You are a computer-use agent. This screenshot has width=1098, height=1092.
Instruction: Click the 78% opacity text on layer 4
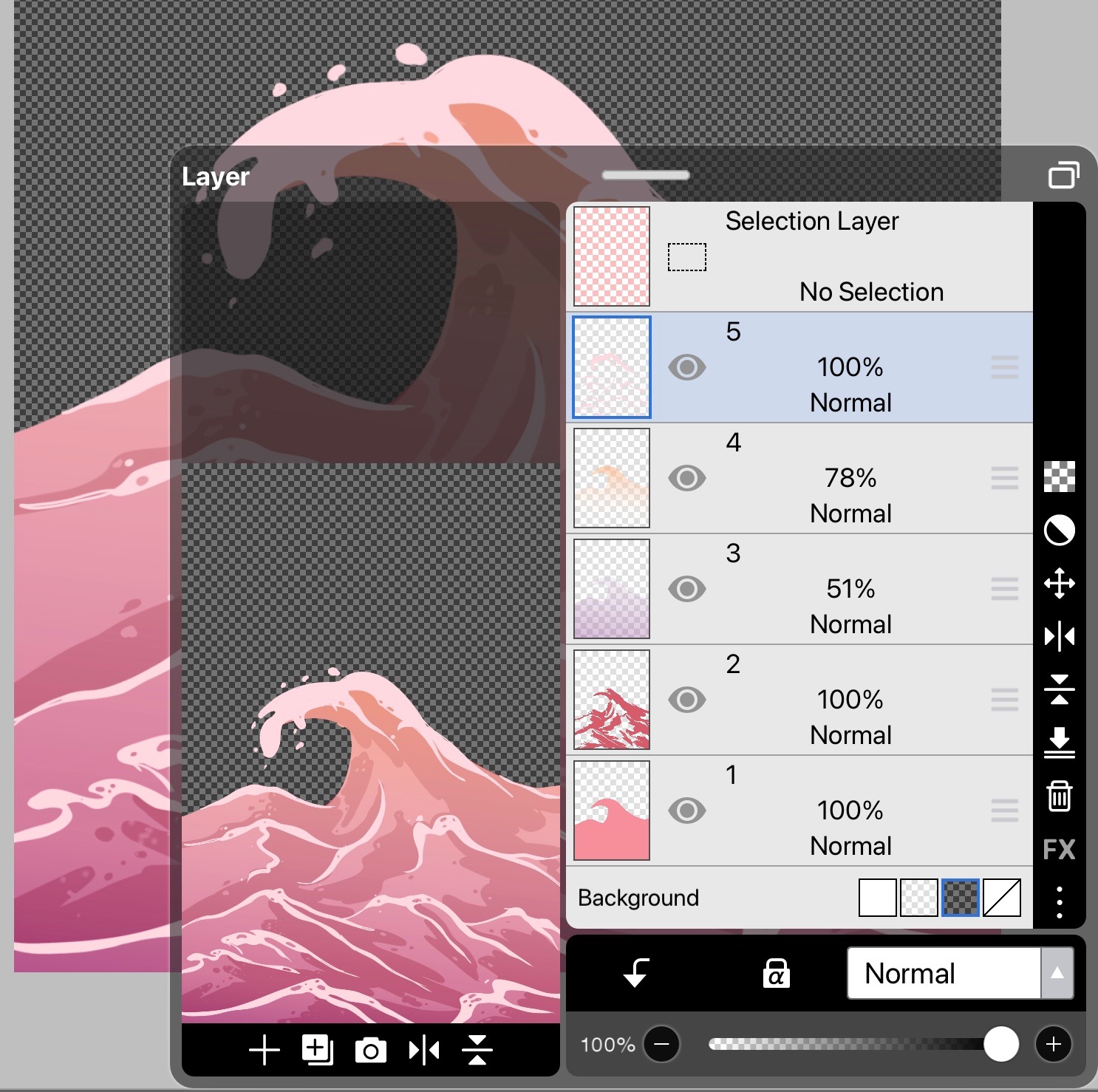pyautogui.click(x=850, y=478)
